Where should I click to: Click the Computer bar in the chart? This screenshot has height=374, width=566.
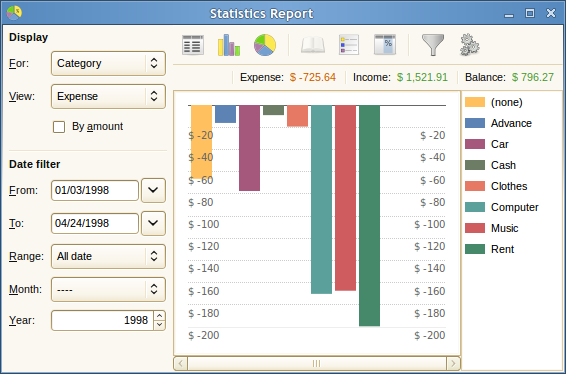pos(321,199)
